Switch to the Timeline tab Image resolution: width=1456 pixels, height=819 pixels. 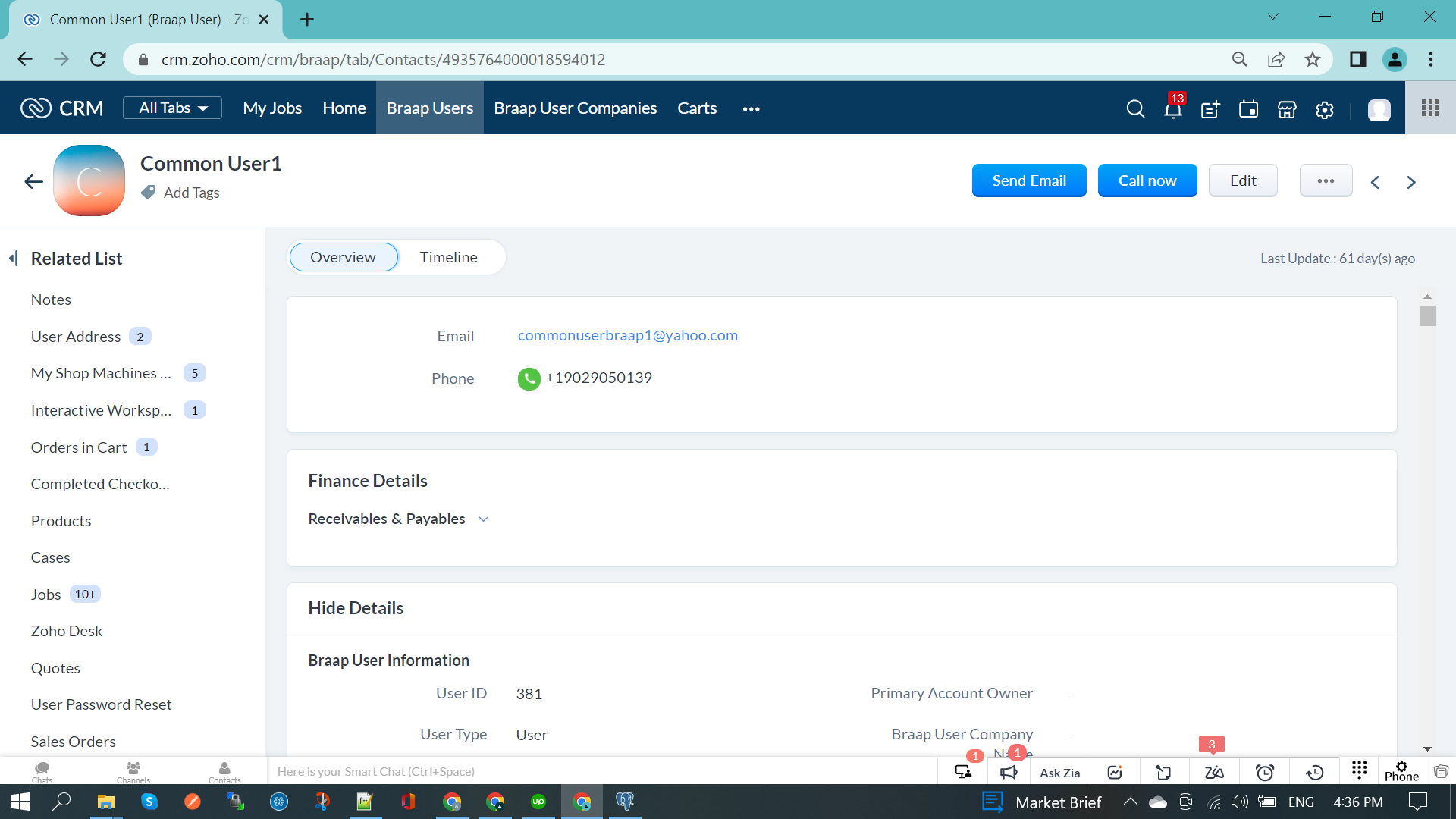pyautogui.click(x=448, y=257)
